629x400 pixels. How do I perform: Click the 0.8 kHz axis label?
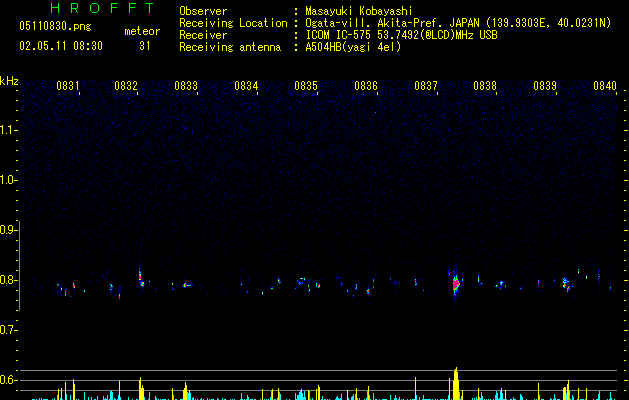click(8, 280)
